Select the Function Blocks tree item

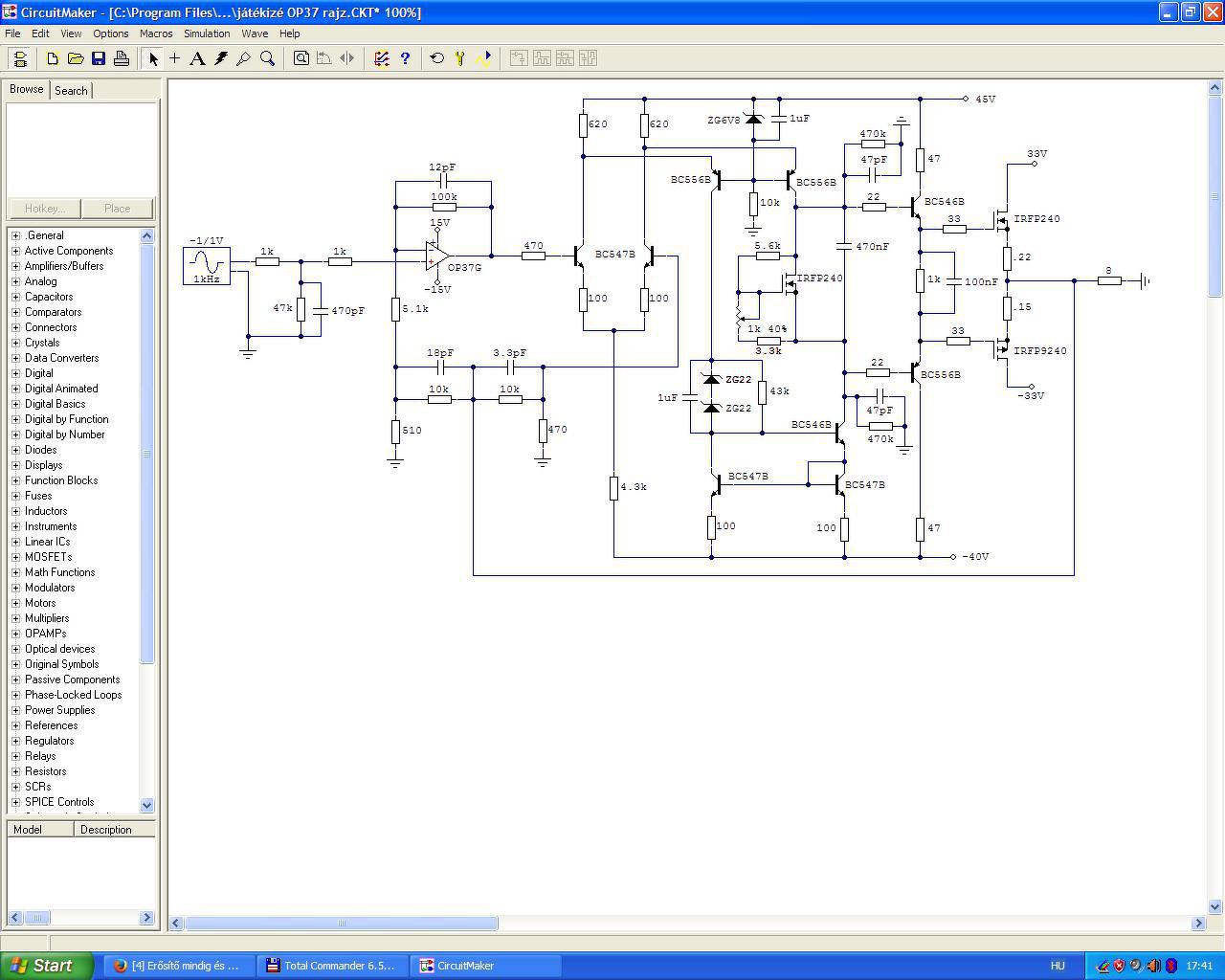61,480
